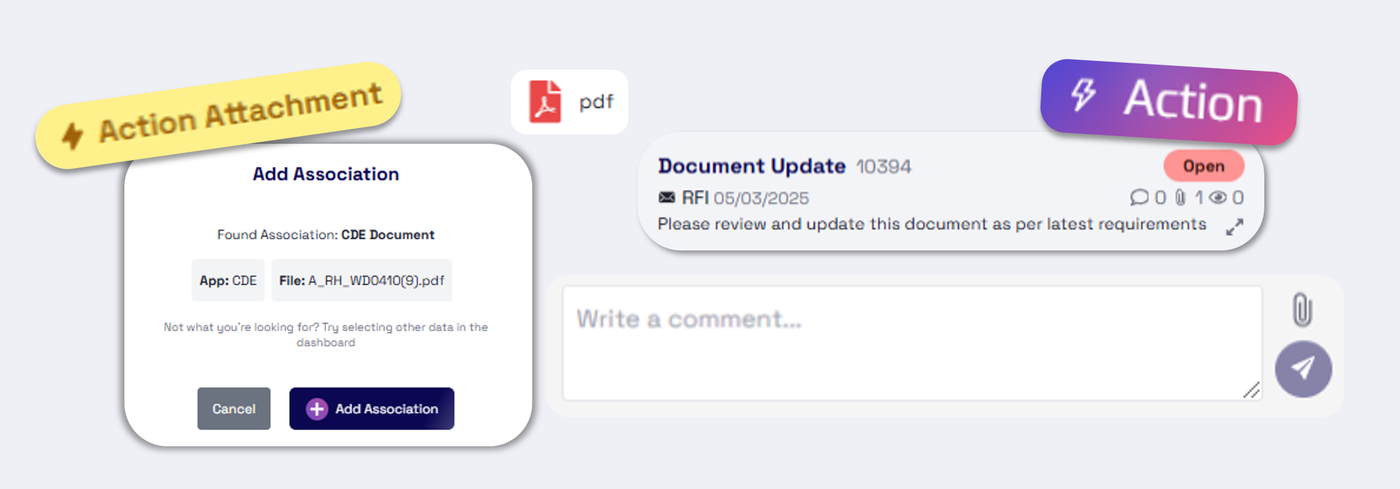Viewport: 1400px width, 489px height.
Task: Click the comment box resize handle
Action: coord(1251,390)
